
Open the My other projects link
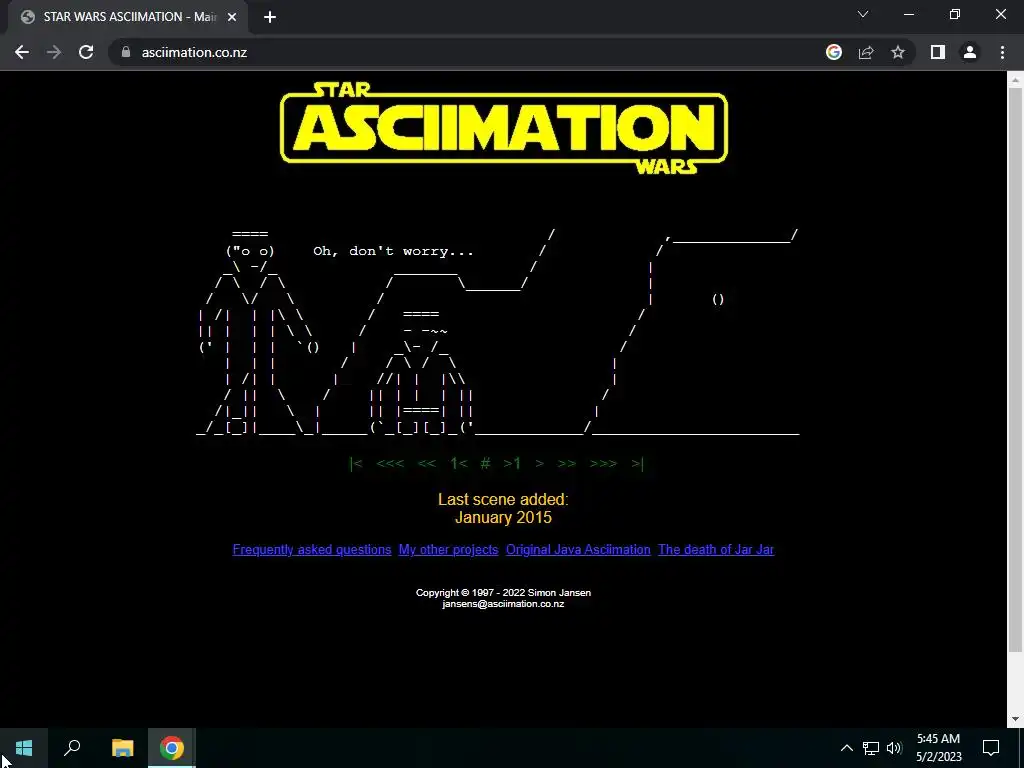click(449, 550)
